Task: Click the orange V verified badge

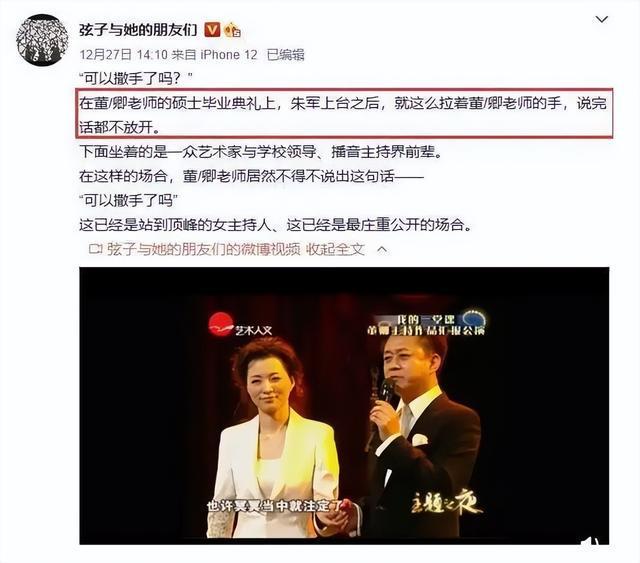Action: (x=212, y=30)
